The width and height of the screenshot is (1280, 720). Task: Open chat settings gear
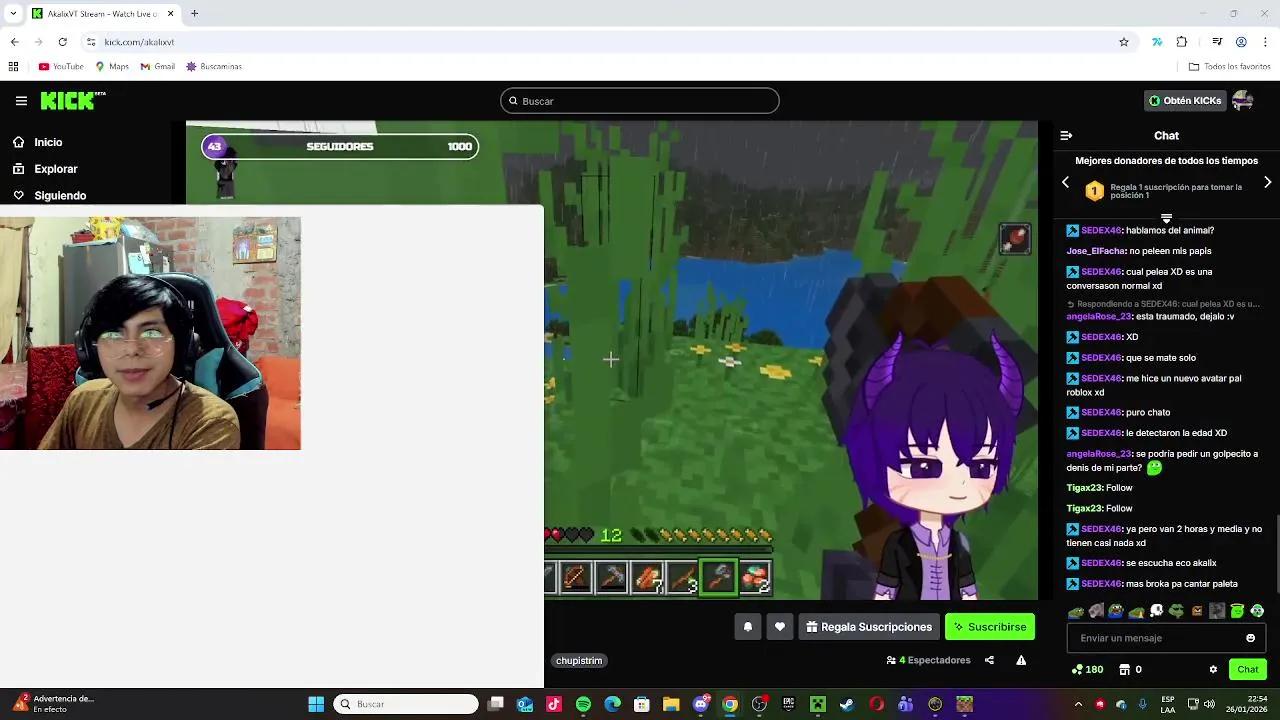pos(1213,669)
